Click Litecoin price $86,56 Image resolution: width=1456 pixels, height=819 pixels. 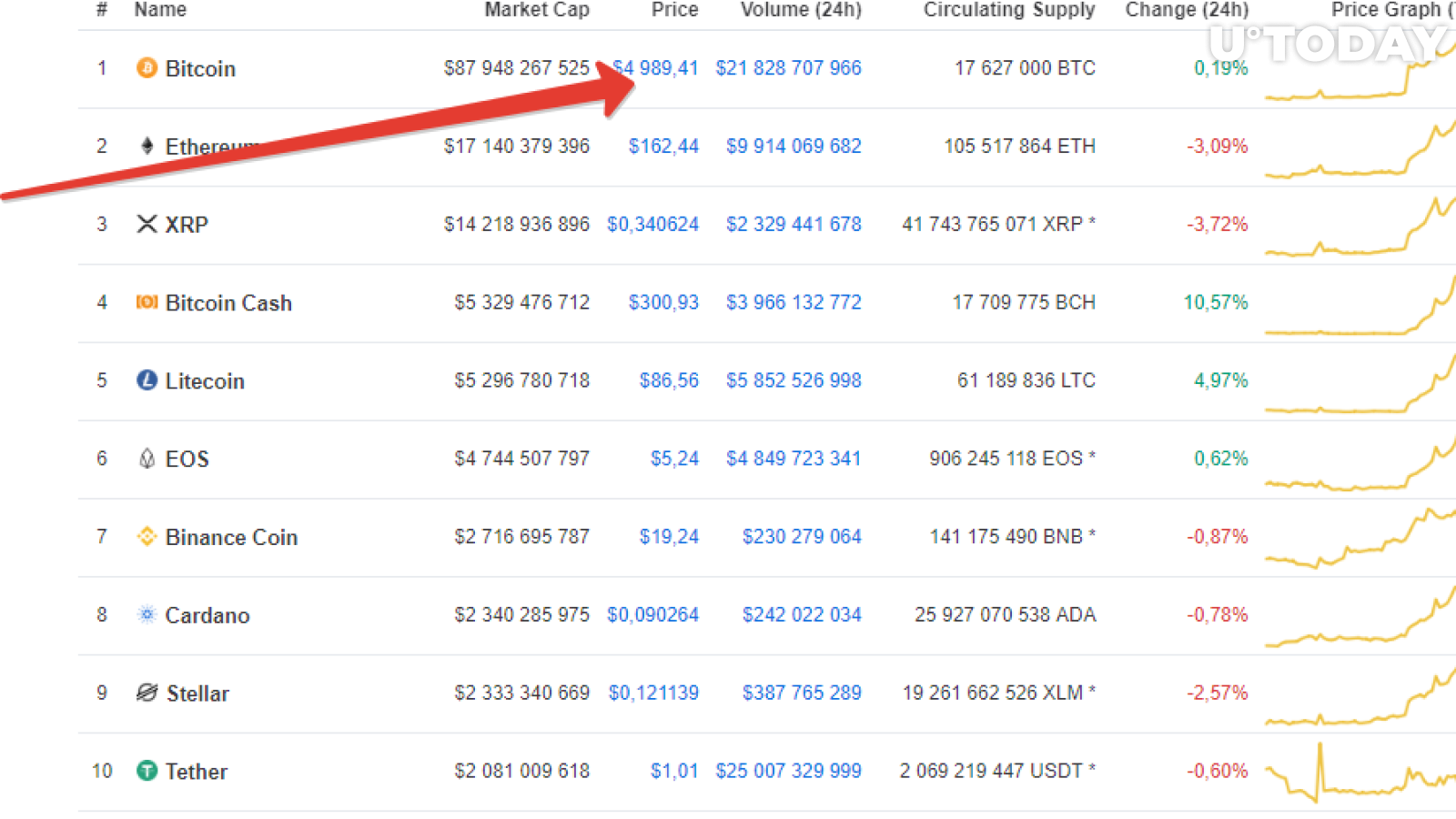click(x=669, y=381)
